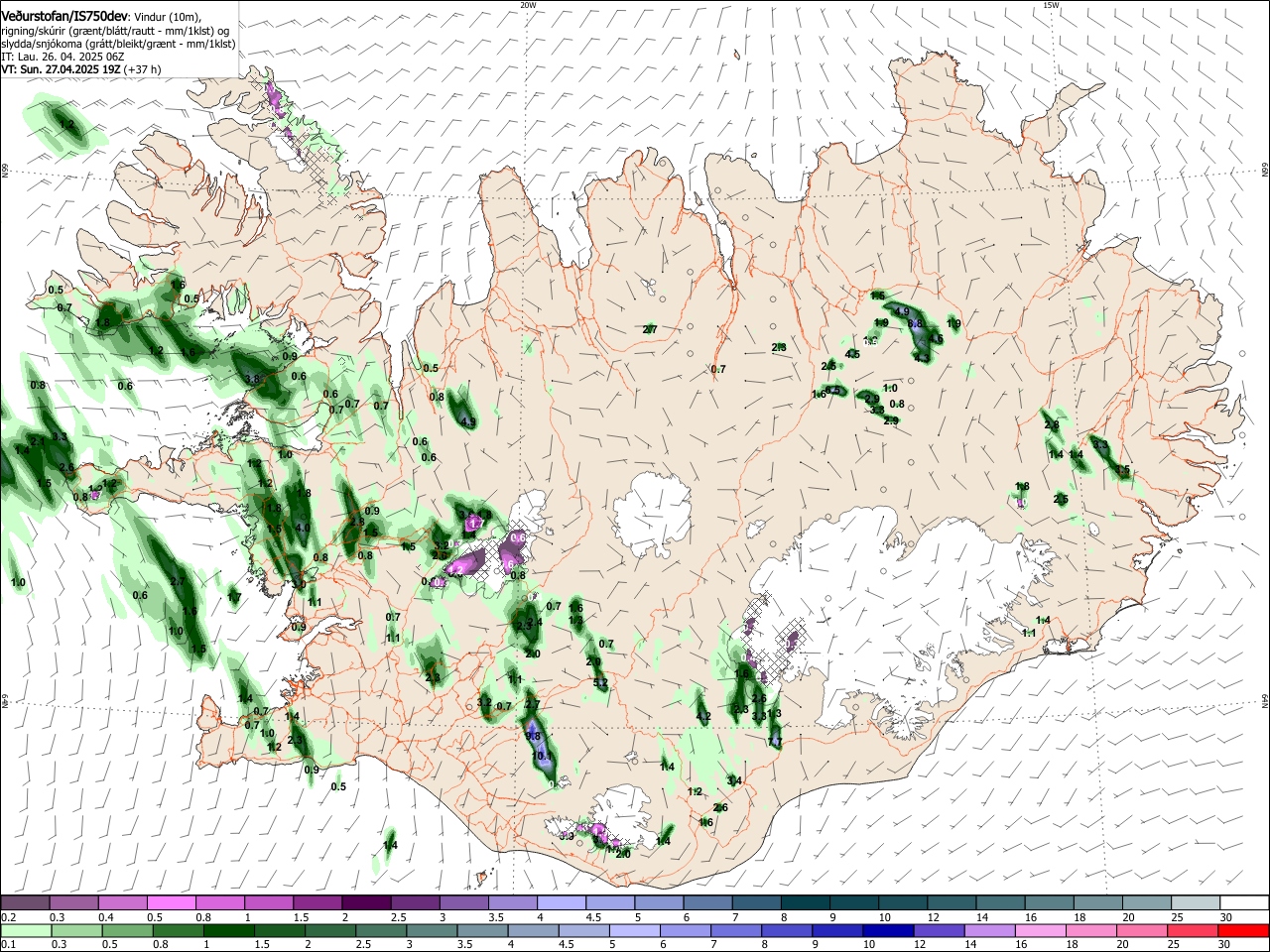The height and width of the screenshot is (952, 1270).
Task: Click the "5.2" precipitation value on the map
Action: point(599,683)
